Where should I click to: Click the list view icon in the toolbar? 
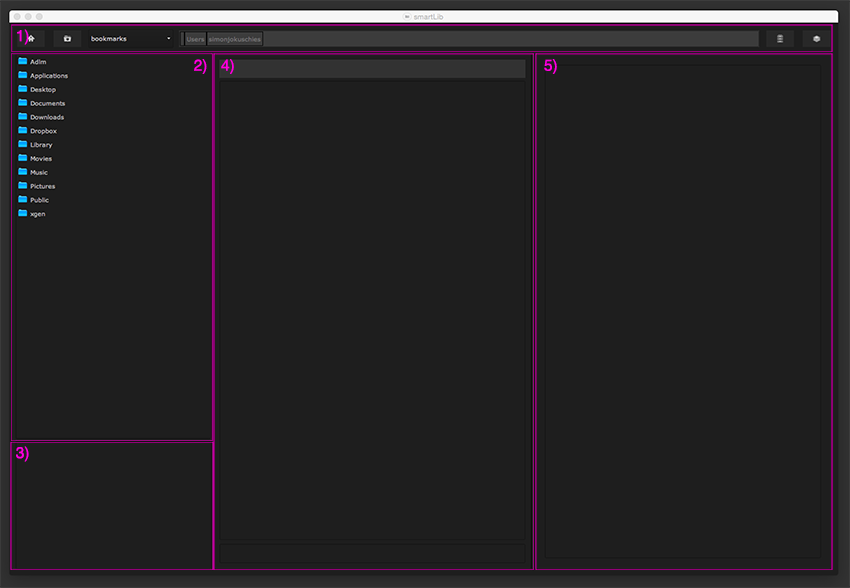click(x=780, y=39)
